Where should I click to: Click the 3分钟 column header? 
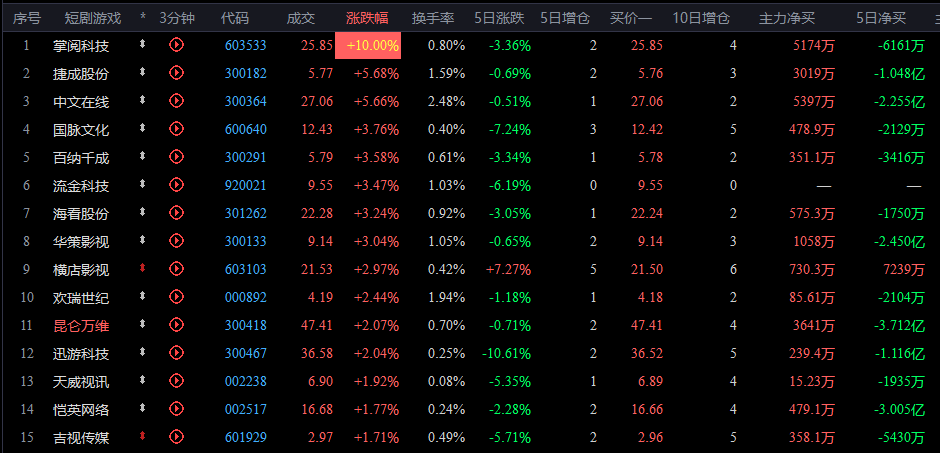point(177,18)
